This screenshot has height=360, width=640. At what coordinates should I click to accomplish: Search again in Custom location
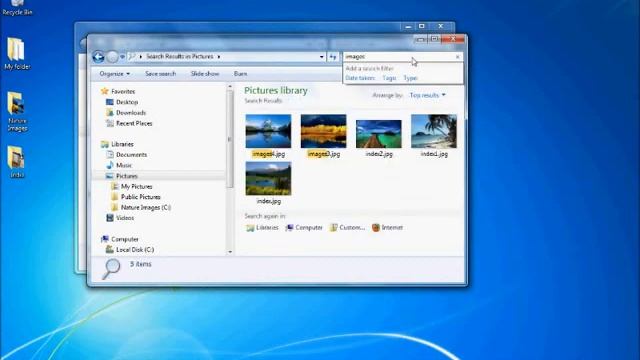tap(347, 228)
